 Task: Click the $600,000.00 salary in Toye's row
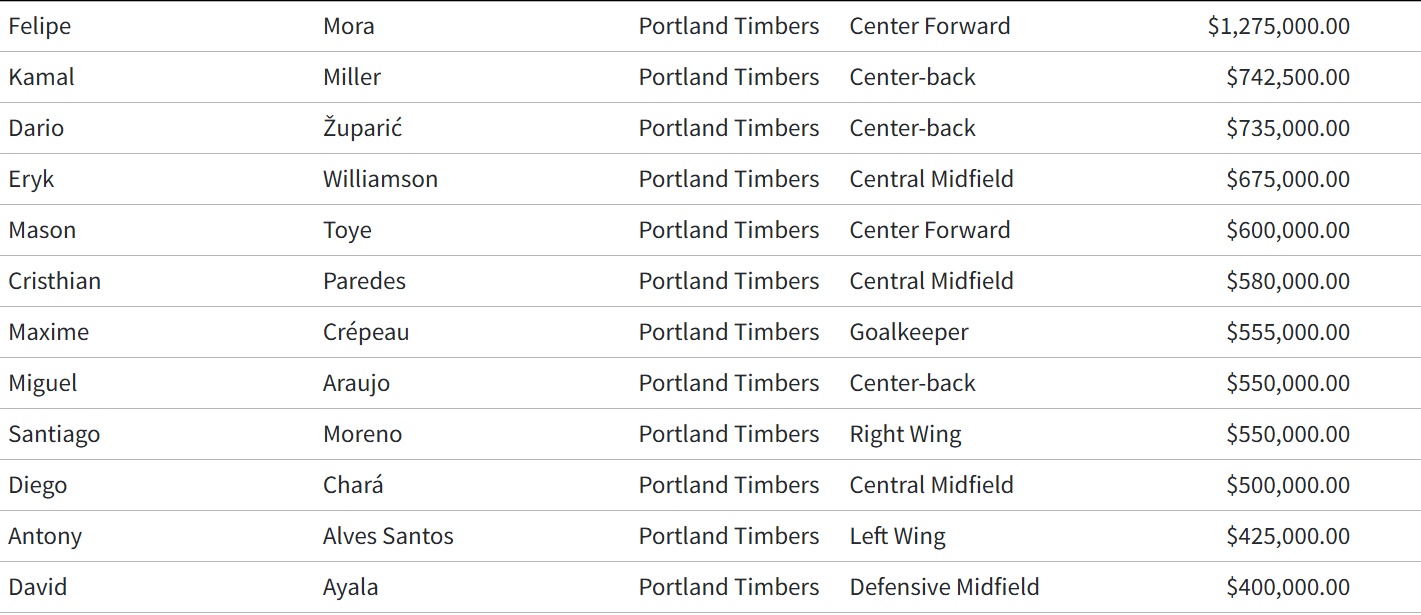coord(1288,230)
